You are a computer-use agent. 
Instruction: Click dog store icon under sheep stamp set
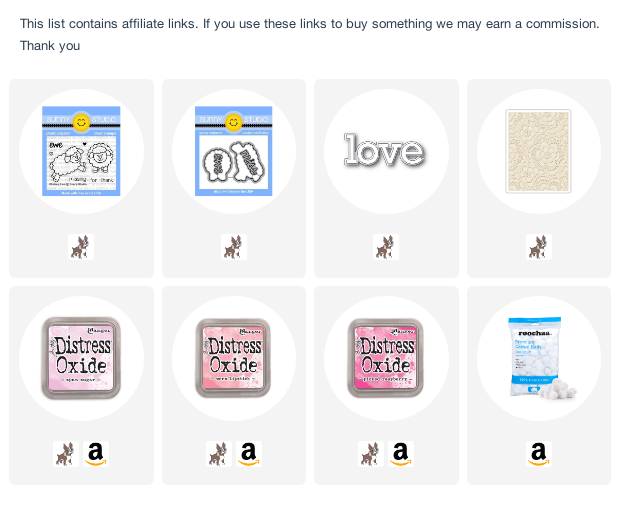coord(81,247)
